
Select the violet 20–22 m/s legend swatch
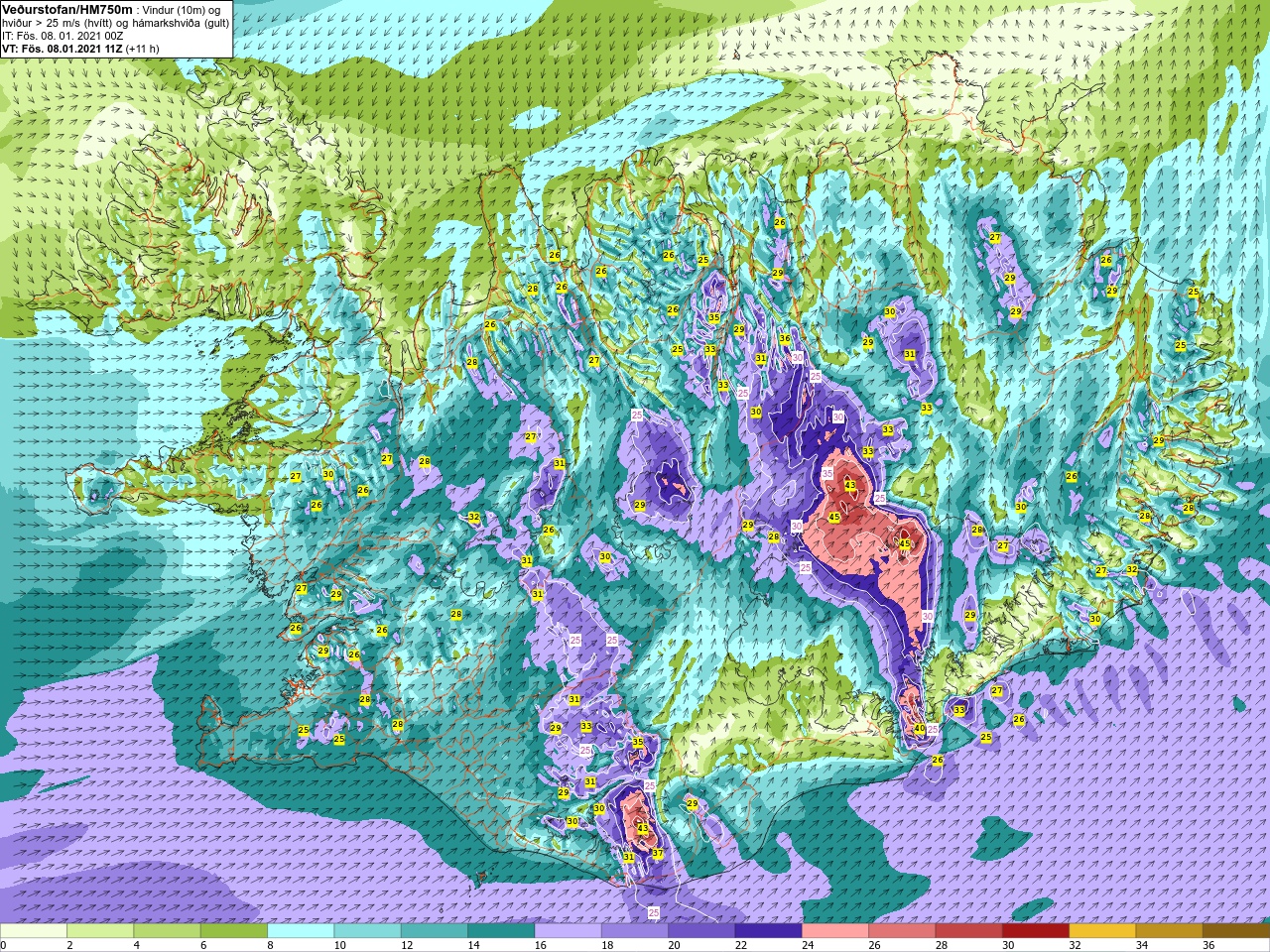pos(701,931)
